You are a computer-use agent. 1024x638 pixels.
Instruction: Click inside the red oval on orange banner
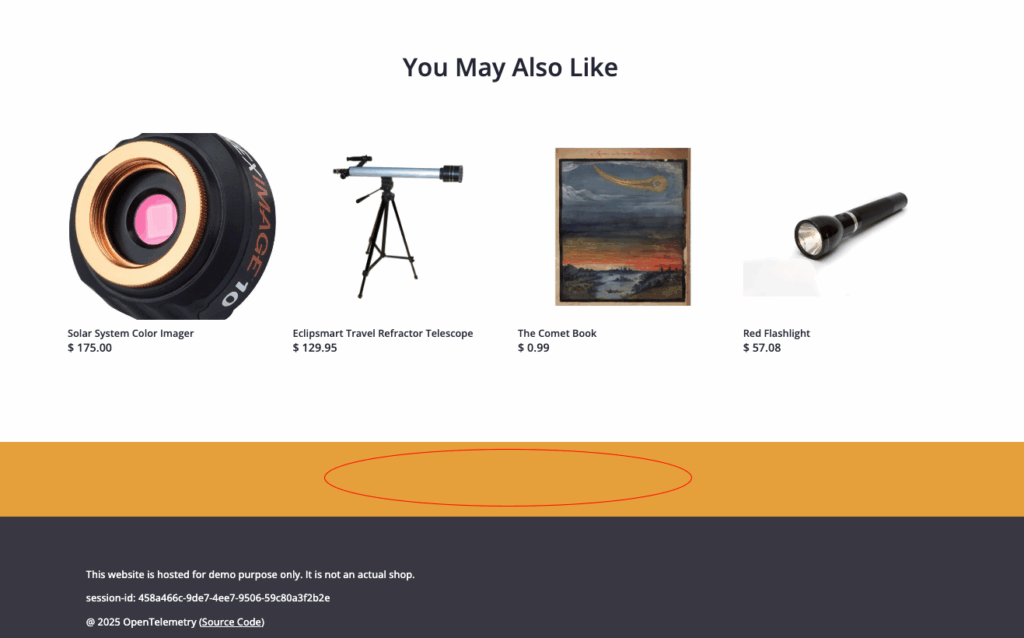tap(508, 478)
